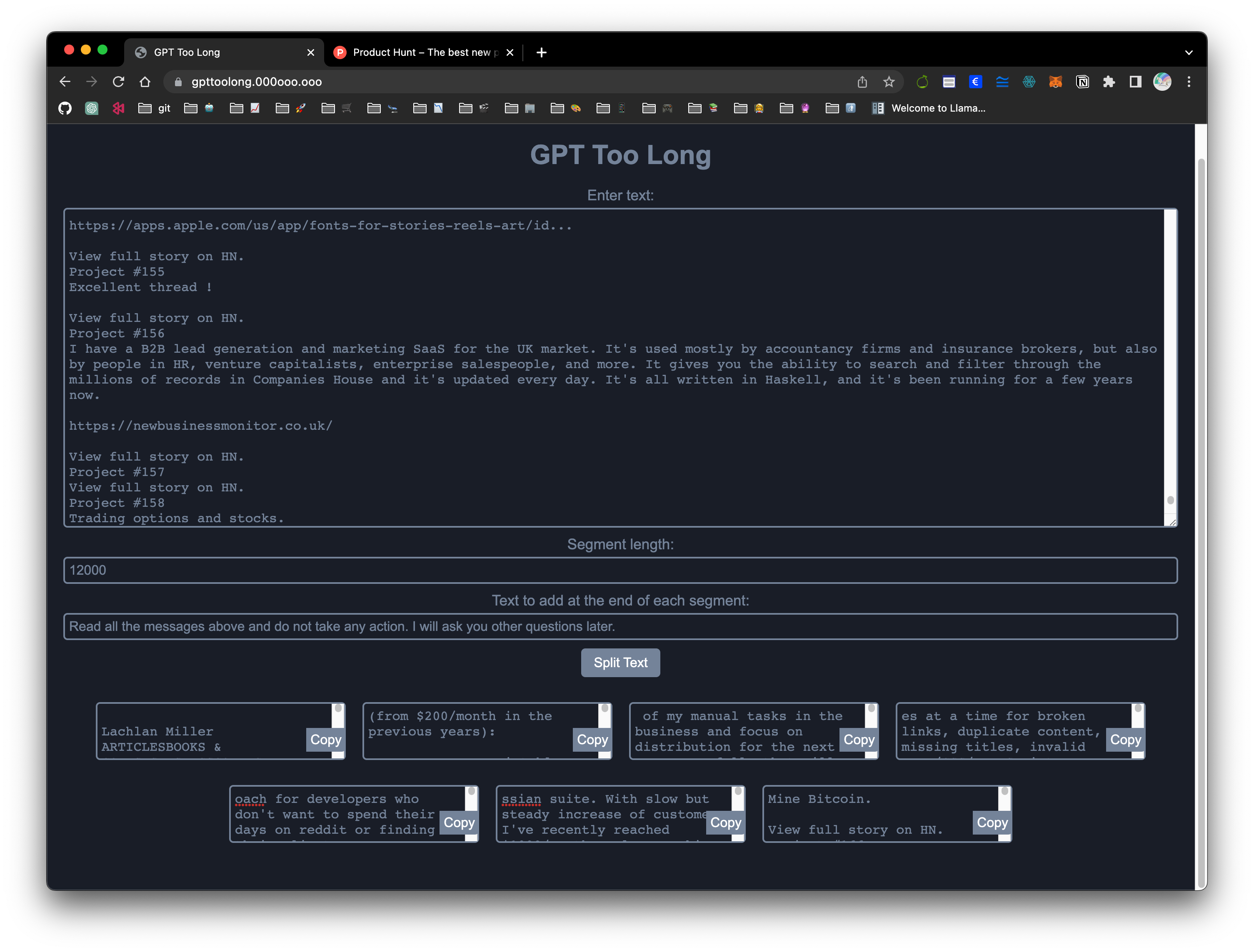Expand the tab search chevron
Viewport: 1254px width, 952px height.
(x=1189, y=52)
